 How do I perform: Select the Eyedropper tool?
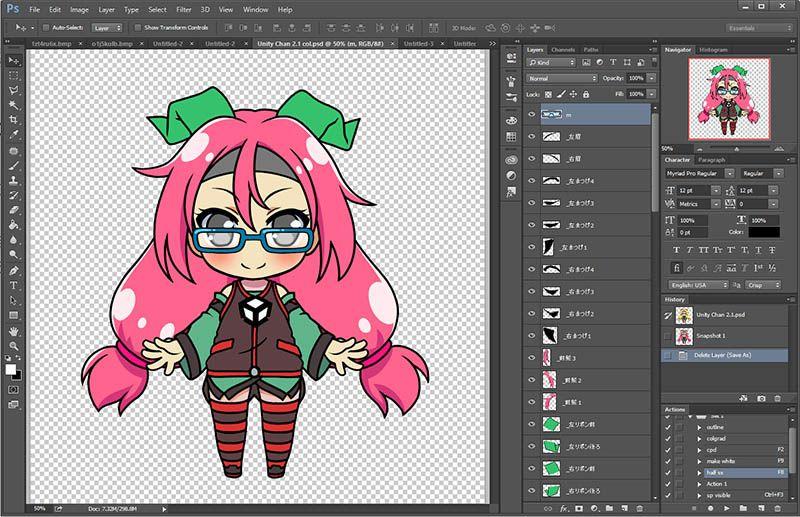pyautogui.click(x=13, y=135)
